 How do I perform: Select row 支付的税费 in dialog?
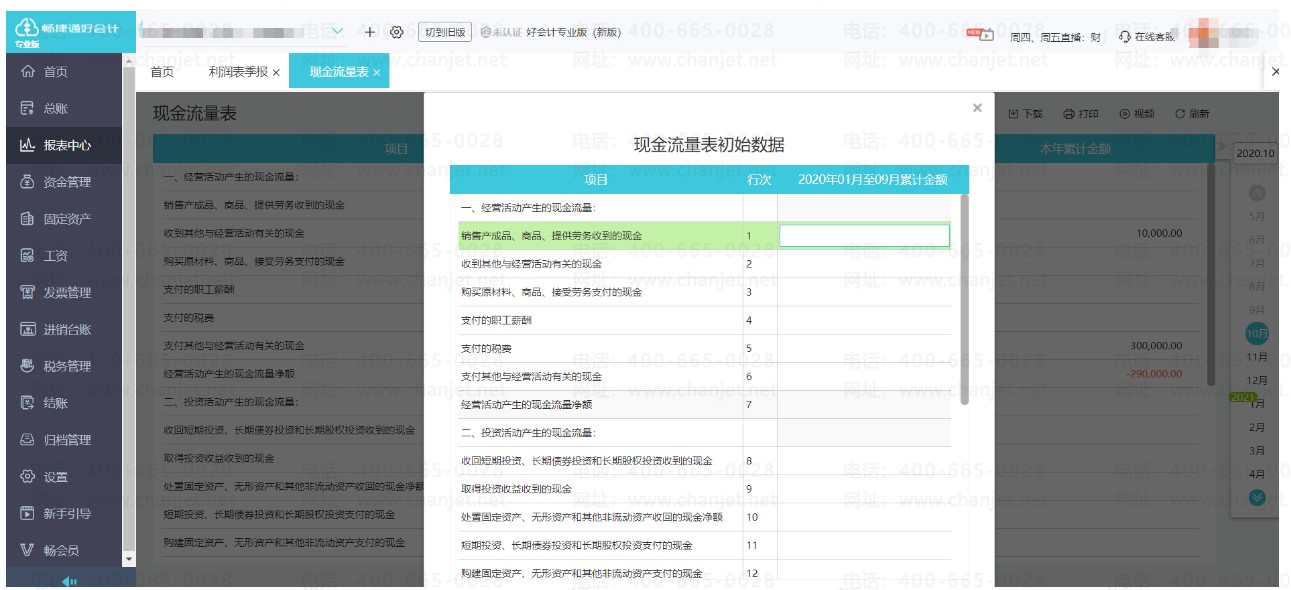coord(704,349)
